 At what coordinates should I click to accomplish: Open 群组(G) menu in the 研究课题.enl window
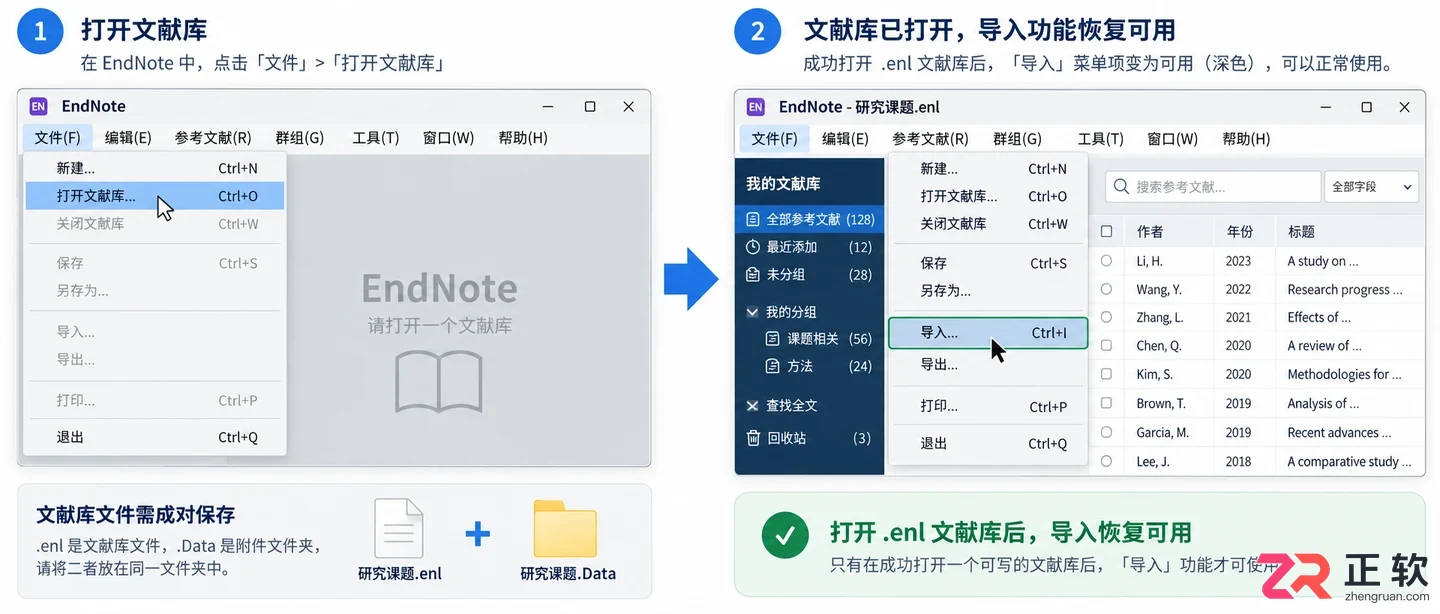coord(1017,139)
